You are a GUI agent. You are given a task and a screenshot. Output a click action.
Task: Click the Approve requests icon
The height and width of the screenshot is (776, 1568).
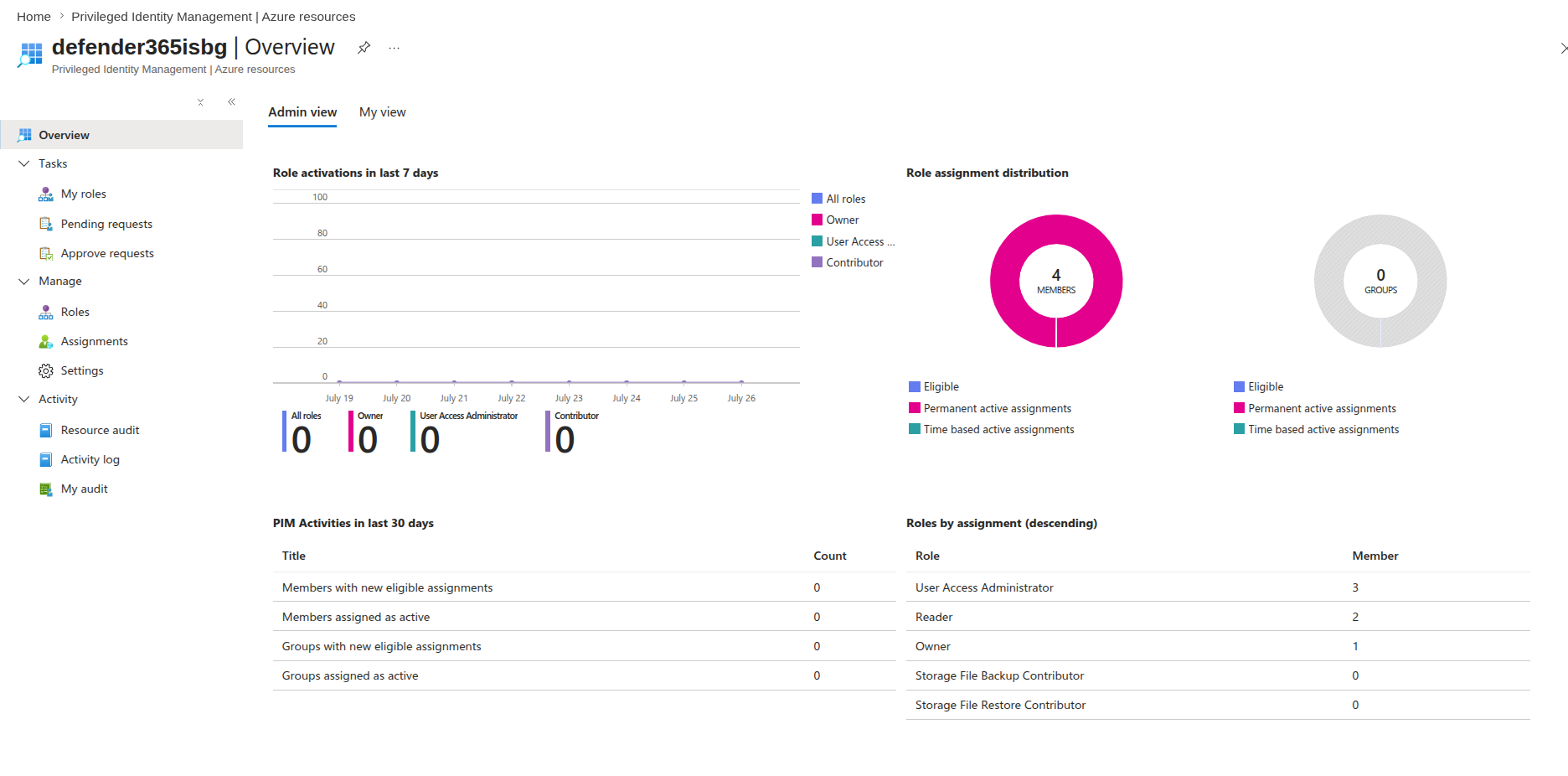[46, 253]
